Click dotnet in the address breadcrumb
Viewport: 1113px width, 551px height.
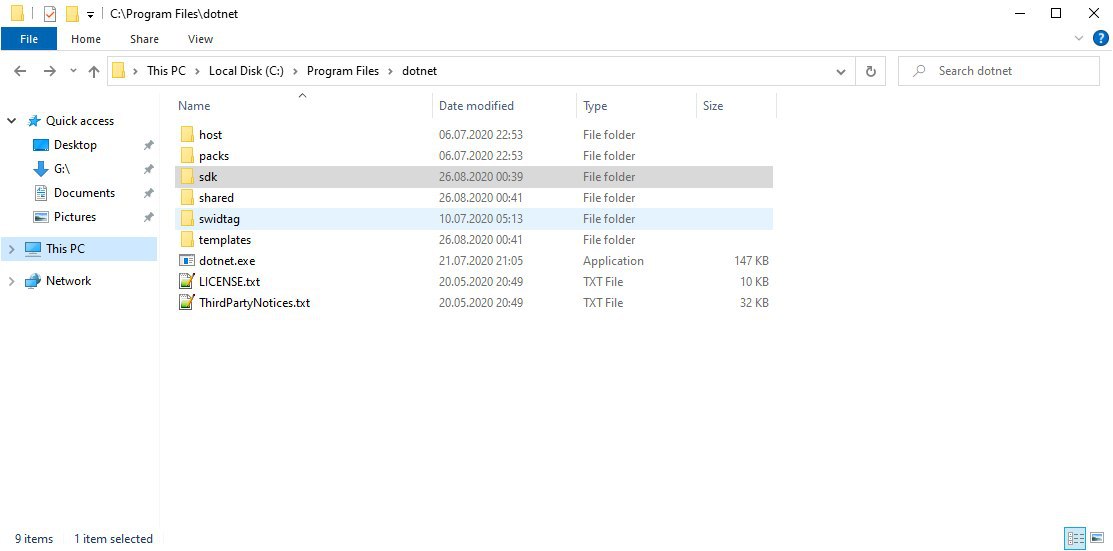coord(420,71)
